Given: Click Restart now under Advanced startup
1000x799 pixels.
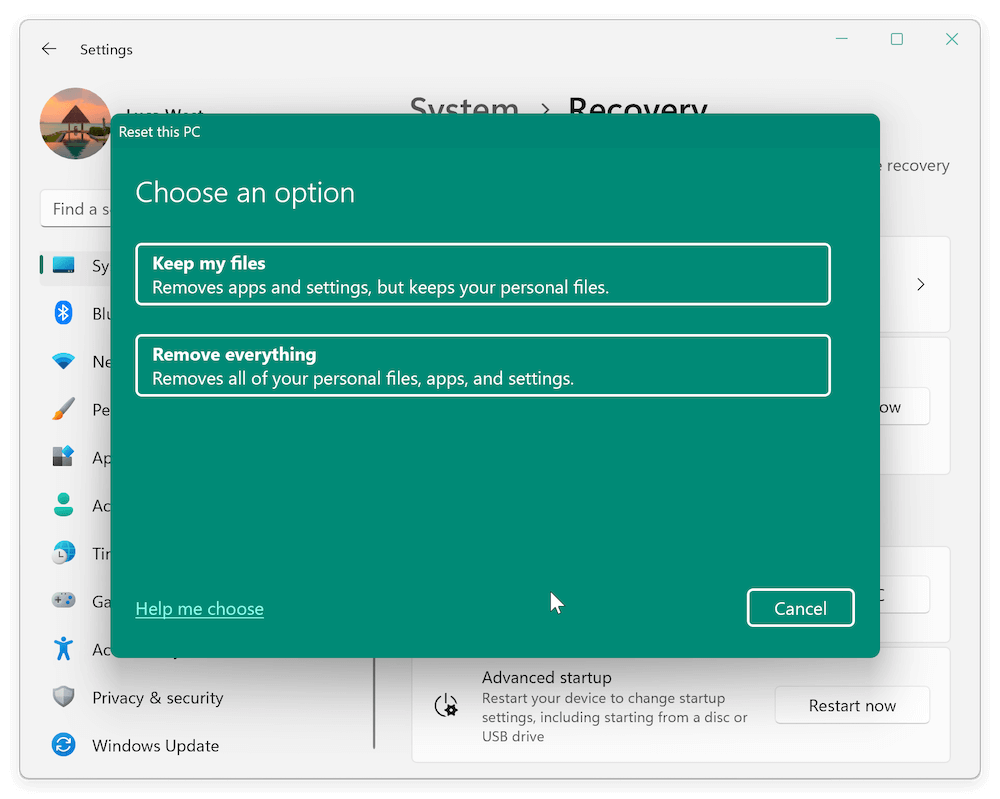Looking at the screenshot, I should tap(852, 705).
